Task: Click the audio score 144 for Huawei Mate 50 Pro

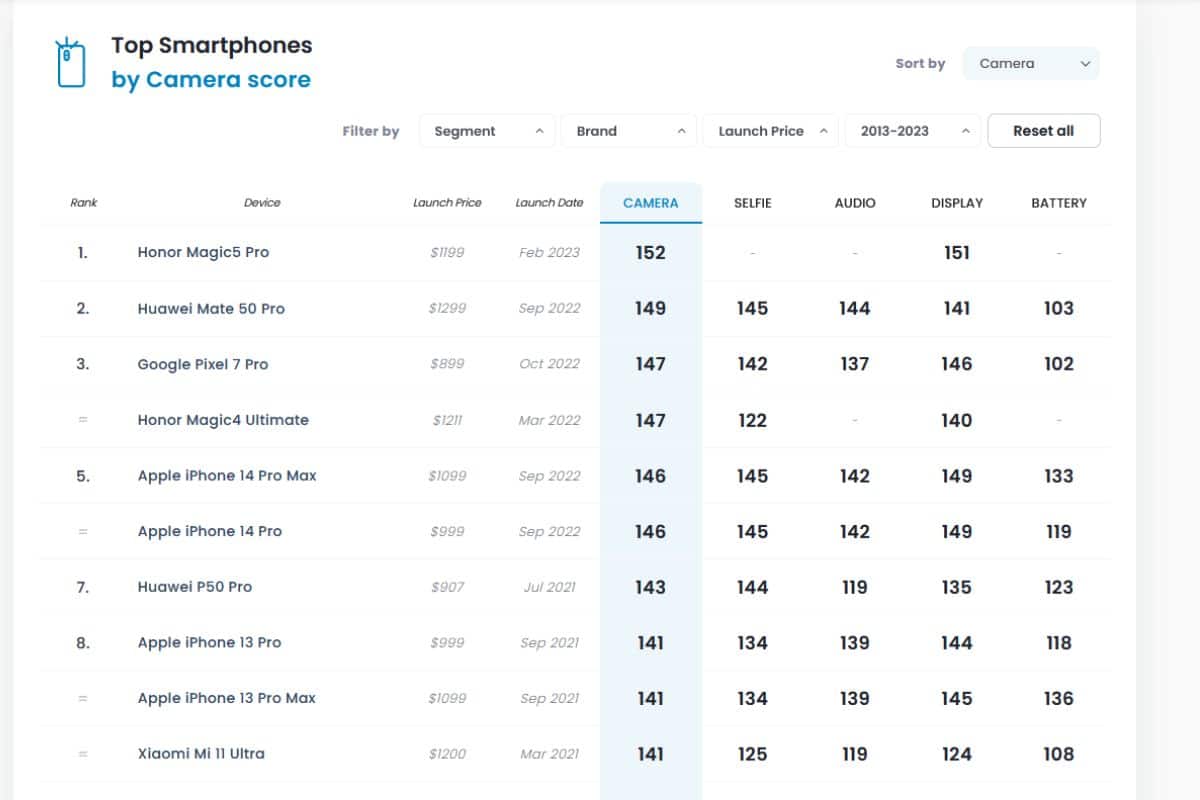Action: click(x=855, y=309)
